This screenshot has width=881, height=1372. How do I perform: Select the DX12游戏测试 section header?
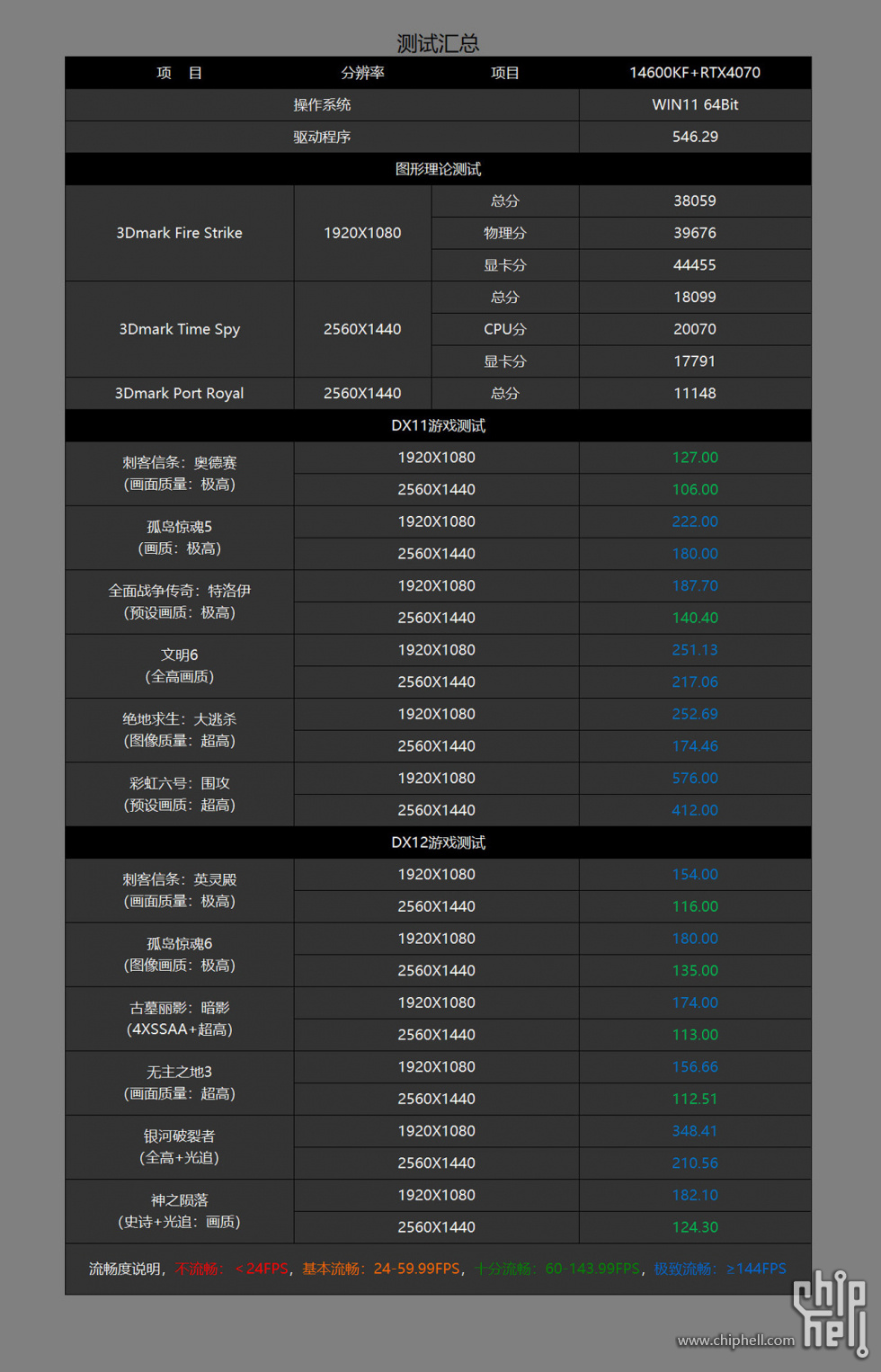tap(438, 842)
